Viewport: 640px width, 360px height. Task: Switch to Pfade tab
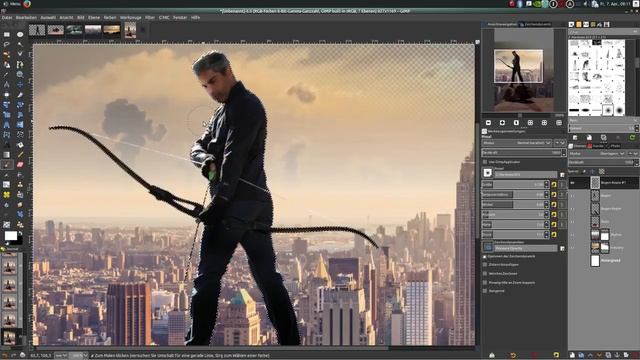tap(613, 146)
